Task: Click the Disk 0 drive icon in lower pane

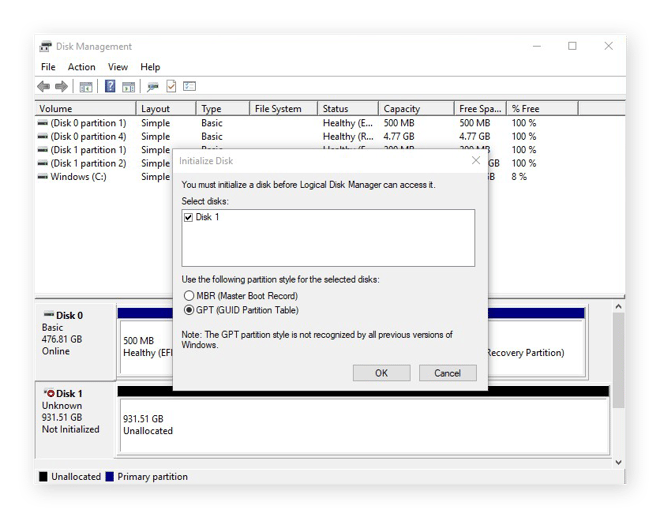Action: pos(49,314)
